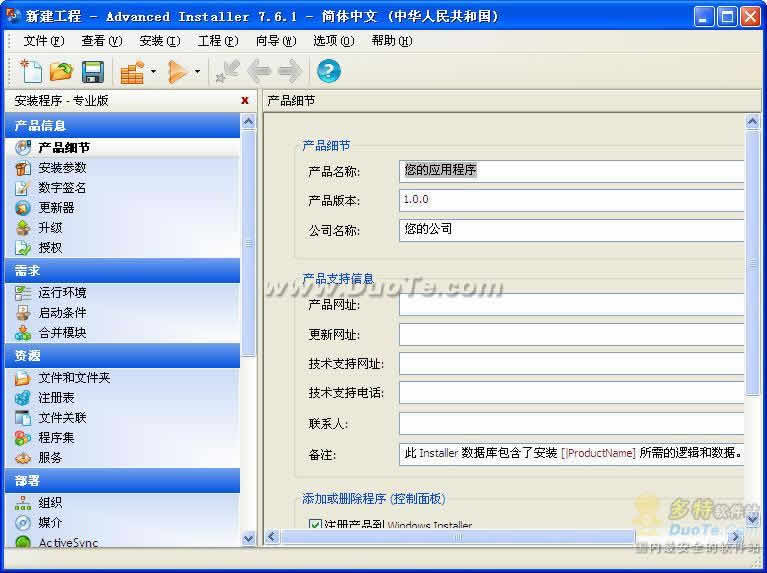Open the 工程 menu

tap(218, 41)
